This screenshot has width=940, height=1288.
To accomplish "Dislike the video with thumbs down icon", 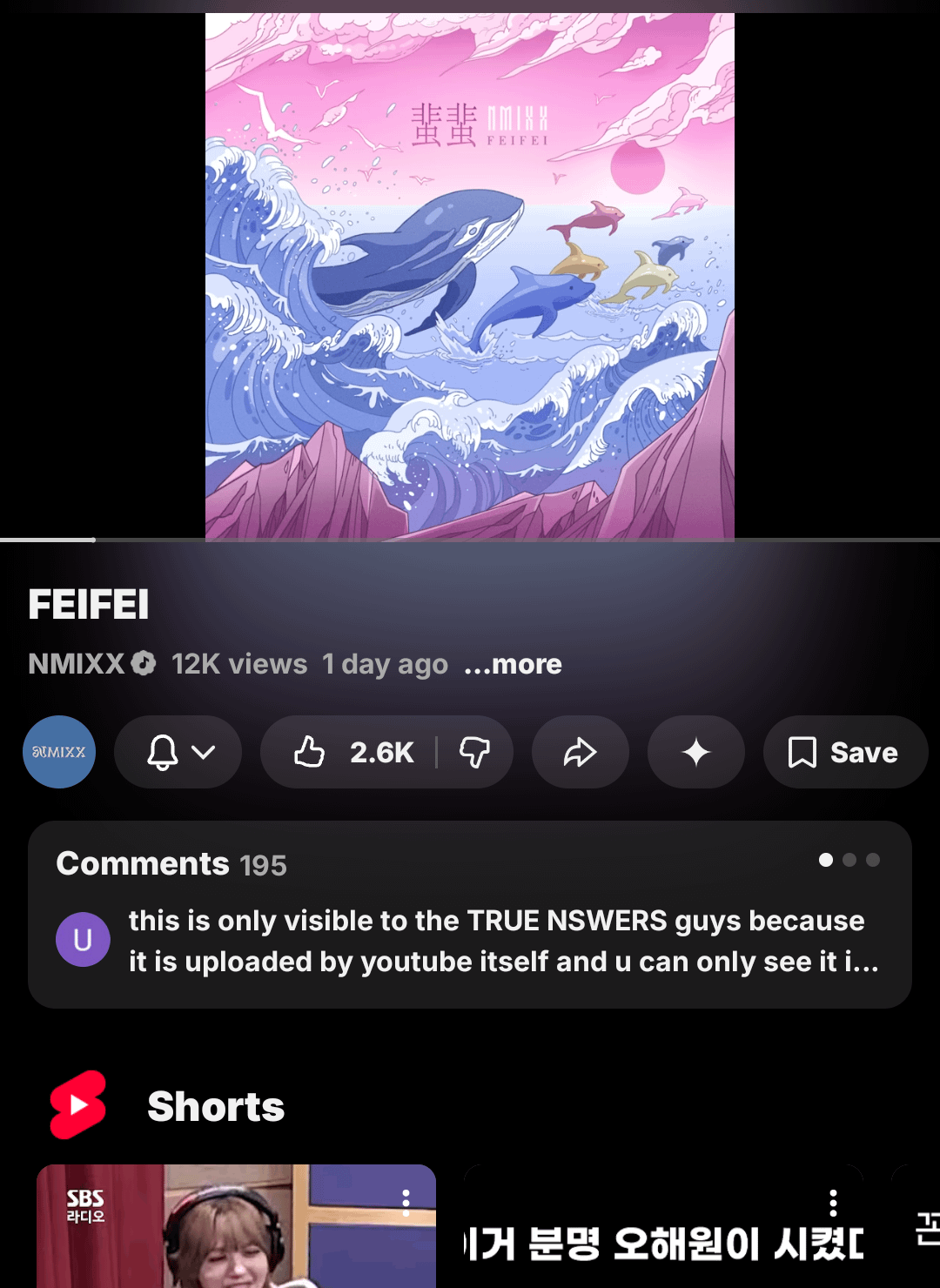I will (475, 752).
